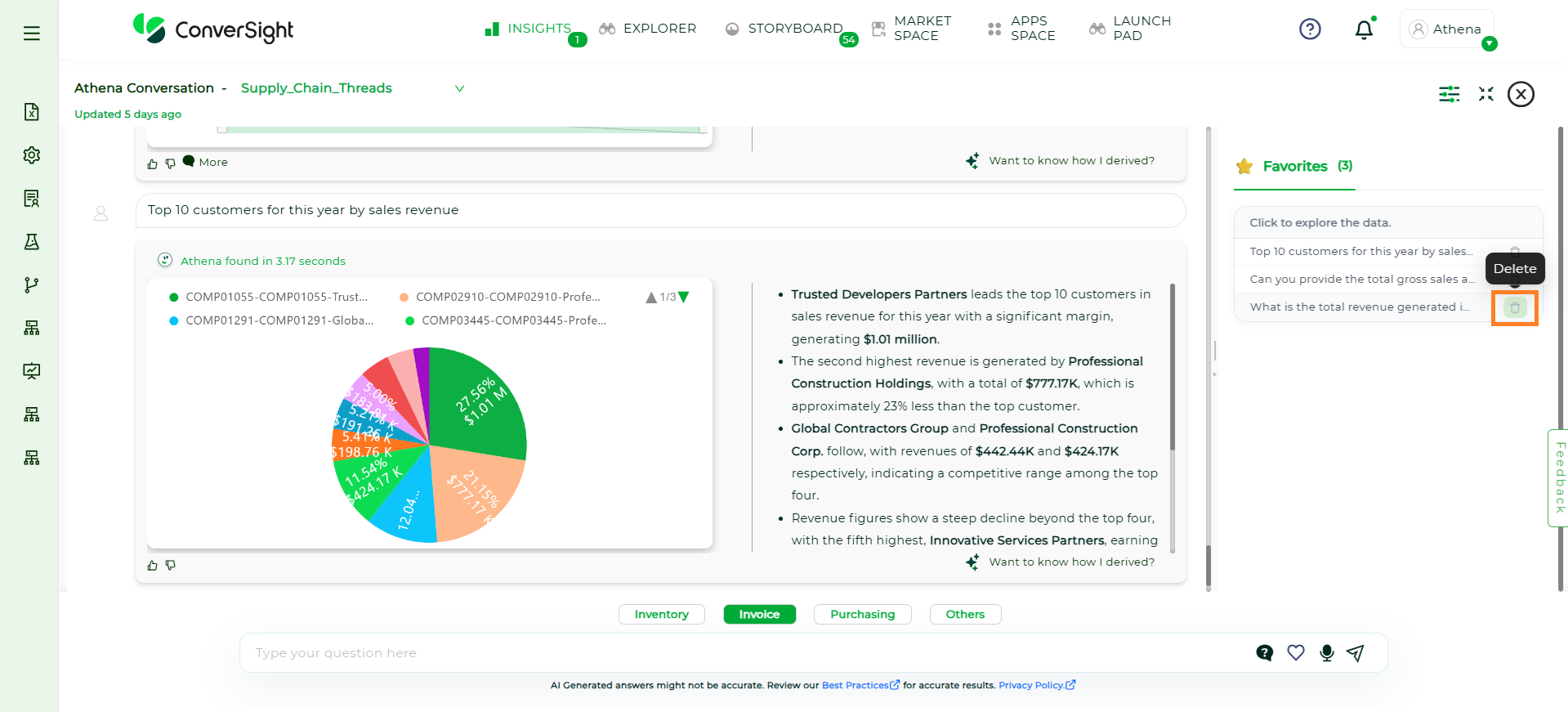Click the ConverSight logo
Viewport: 1568px width, 712px height.
coord(213,29)
